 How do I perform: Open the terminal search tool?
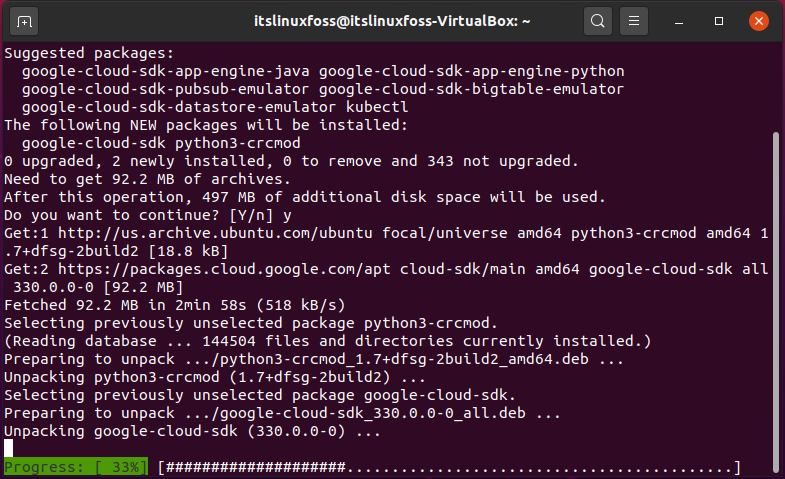coord(597,21)
